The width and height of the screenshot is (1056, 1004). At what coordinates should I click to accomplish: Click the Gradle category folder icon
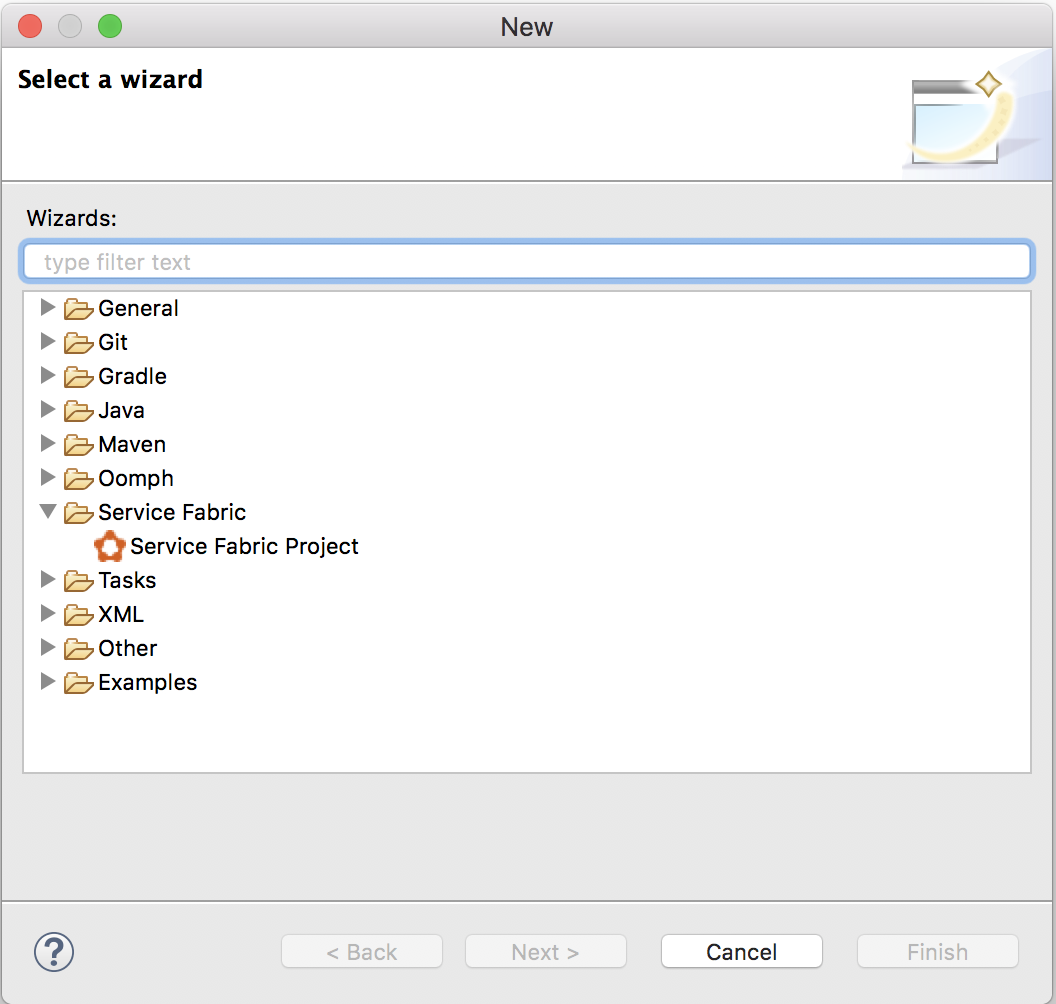(78, 376)
